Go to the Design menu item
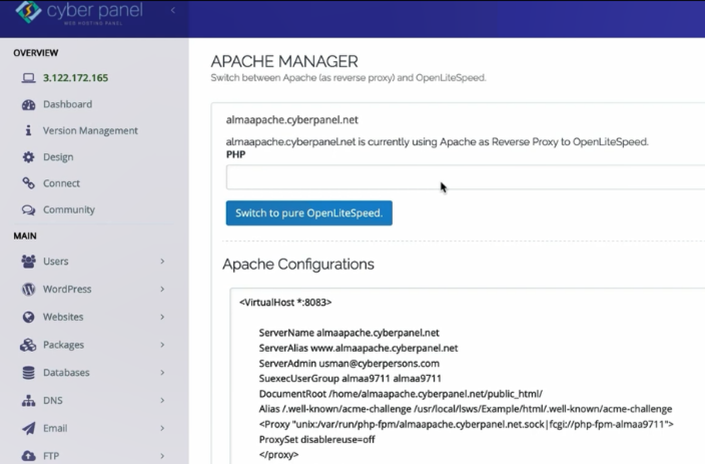Image resolution: width=705 pixels, height=464 pixels. [x=58, y=157]
